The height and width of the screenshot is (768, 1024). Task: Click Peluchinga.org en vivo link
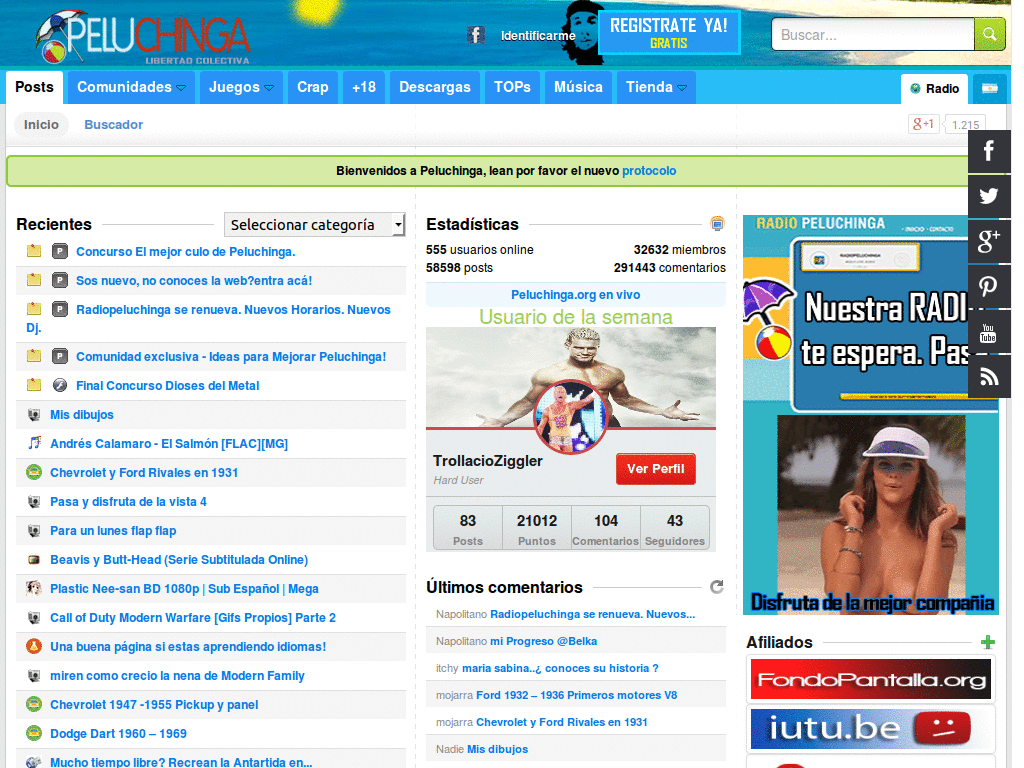click(x=575, y=295)
